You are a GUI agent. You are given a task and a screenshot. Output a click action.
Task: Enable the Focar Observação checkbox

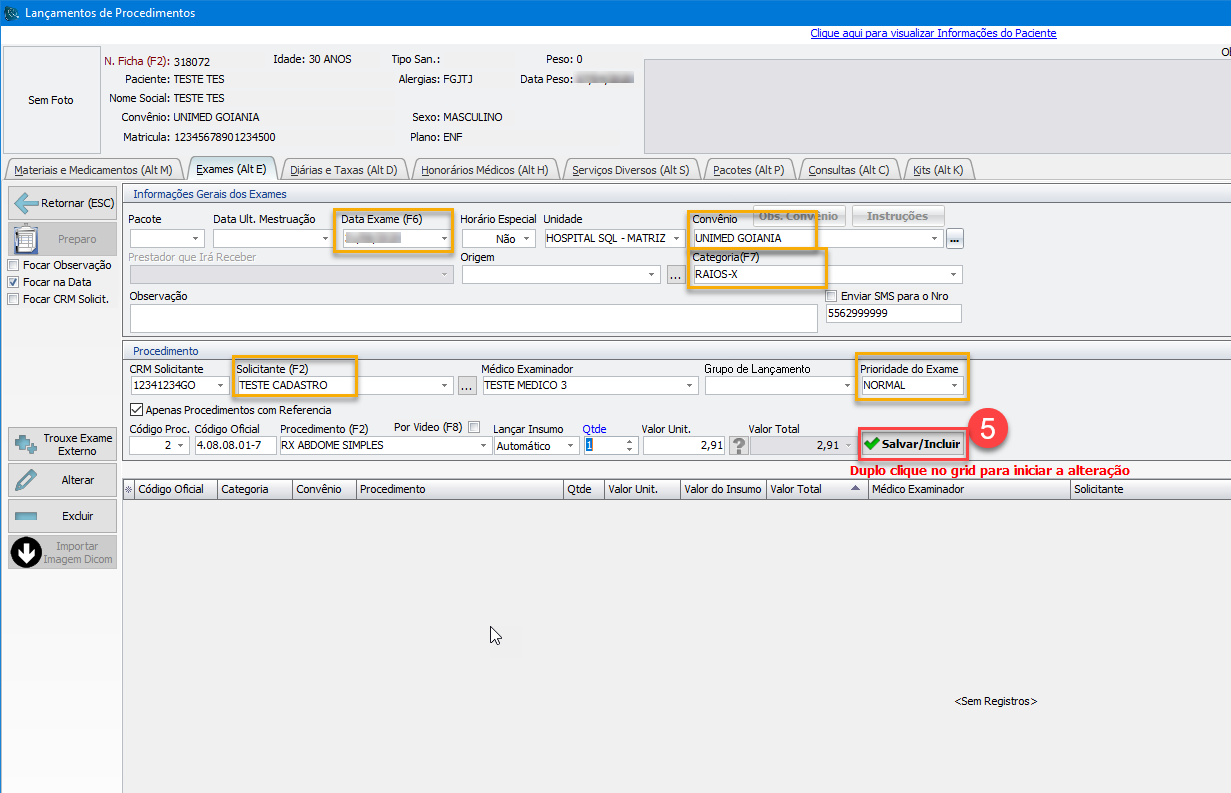pos(13,266)
